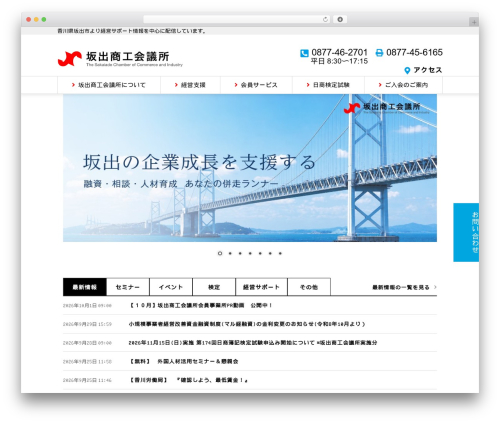Select the fourth carousel dot
The width and height of the screenshot is (500, 423).
coord(250,253)
